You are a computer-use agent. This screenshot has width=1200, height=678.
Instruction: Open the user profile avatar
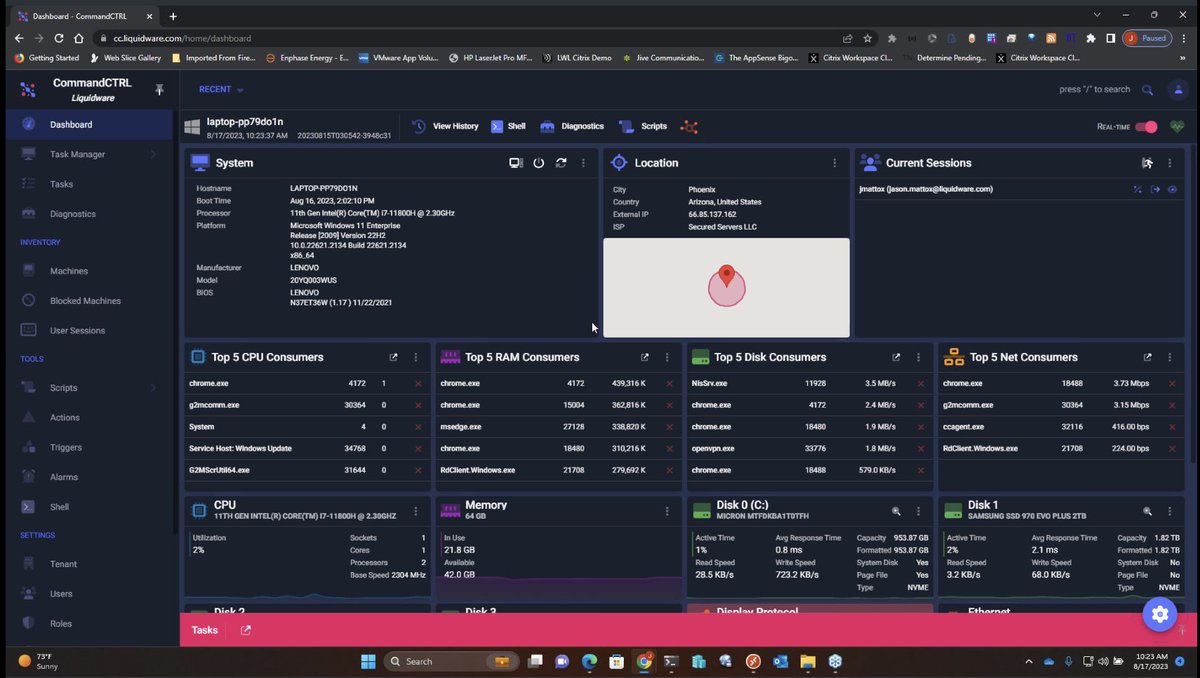pyautogui.click(x=1178, y=90)
